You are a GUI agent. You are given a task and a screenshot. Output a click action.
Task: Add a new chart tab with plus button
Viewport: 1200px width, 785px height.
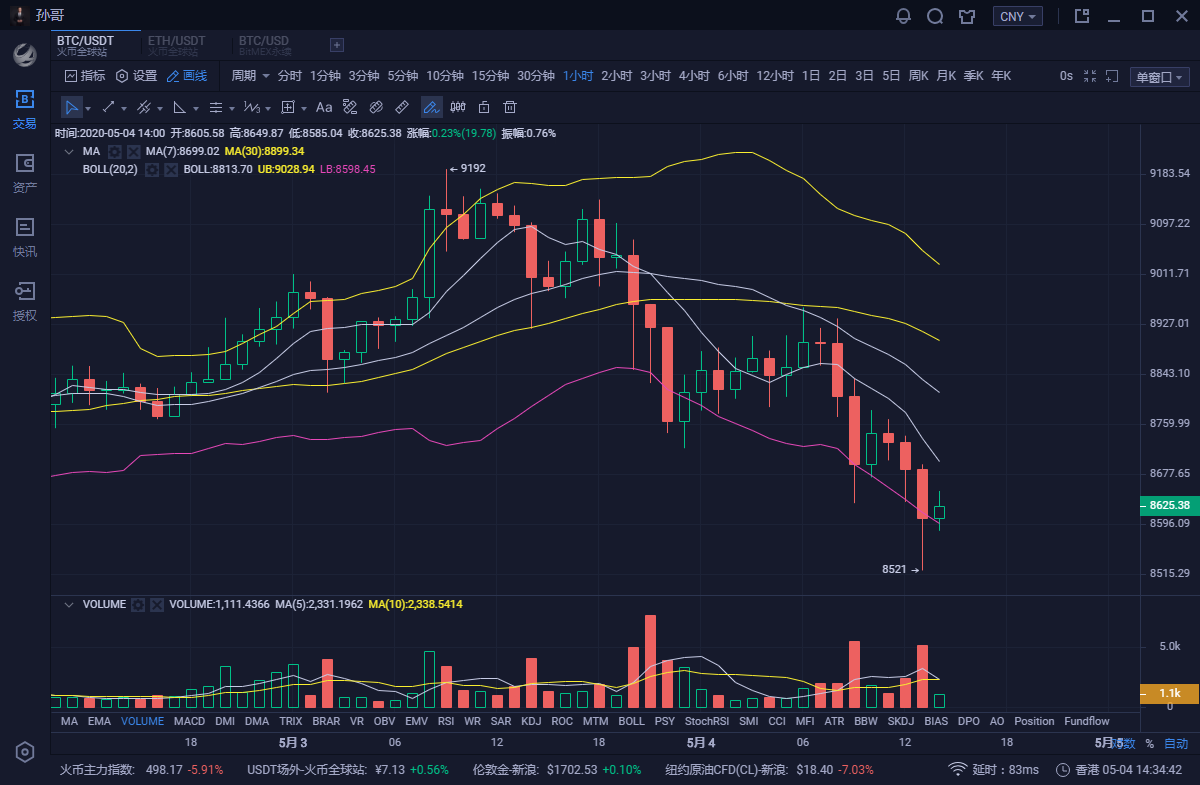(x=337, y=45)
